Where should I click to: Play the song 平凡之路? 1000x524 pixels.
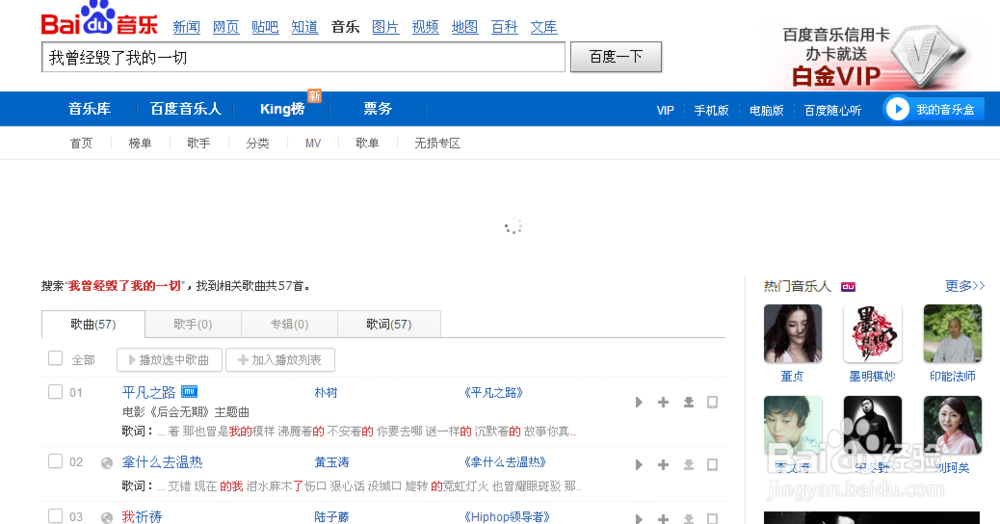[x=638, y=402]
